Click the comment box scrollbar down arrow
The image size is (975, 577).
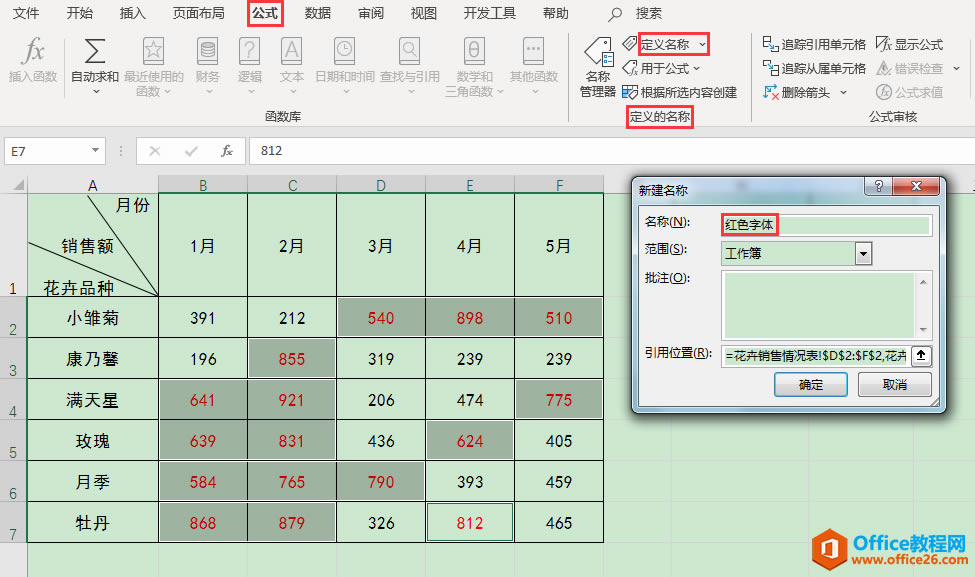coord(923,330)
